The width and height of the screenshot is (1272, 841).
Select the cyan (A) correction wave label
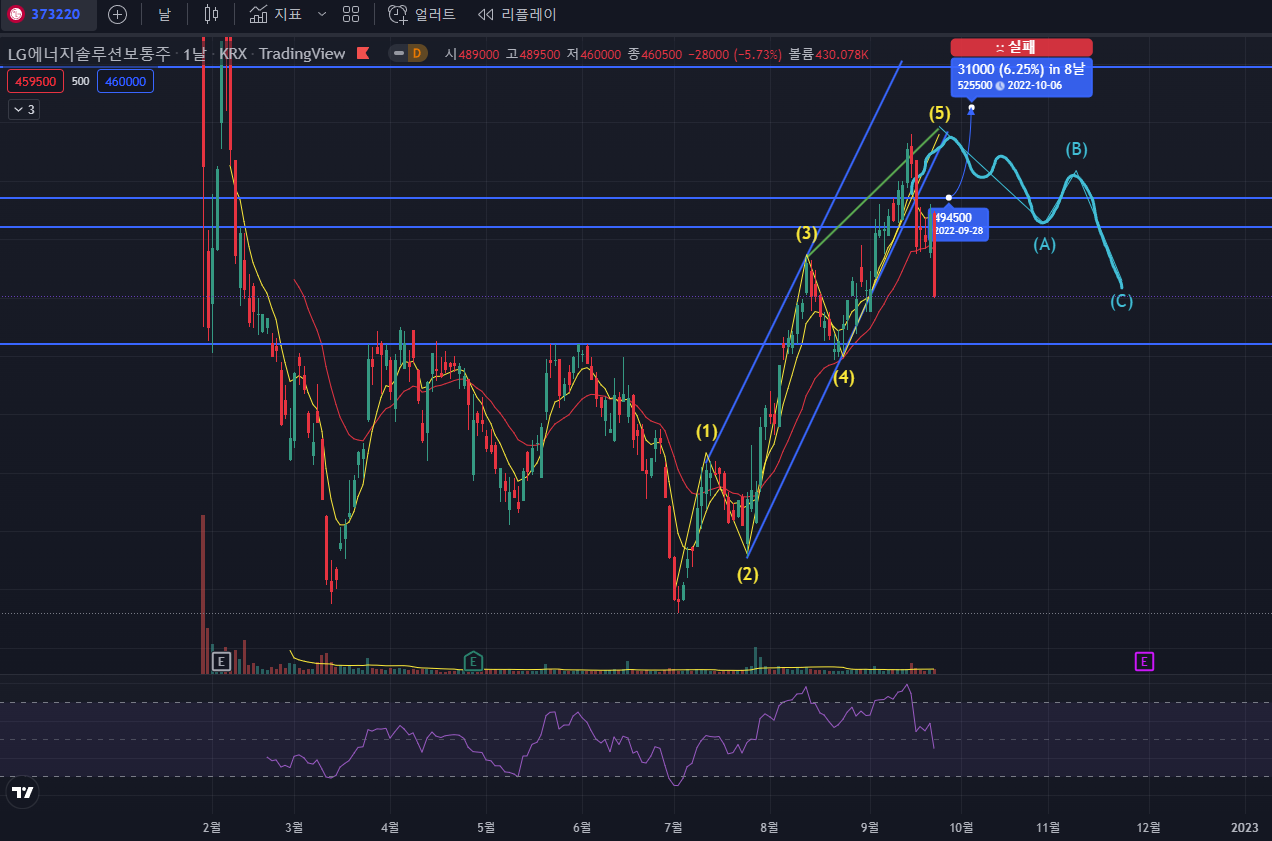[1044, 243]
